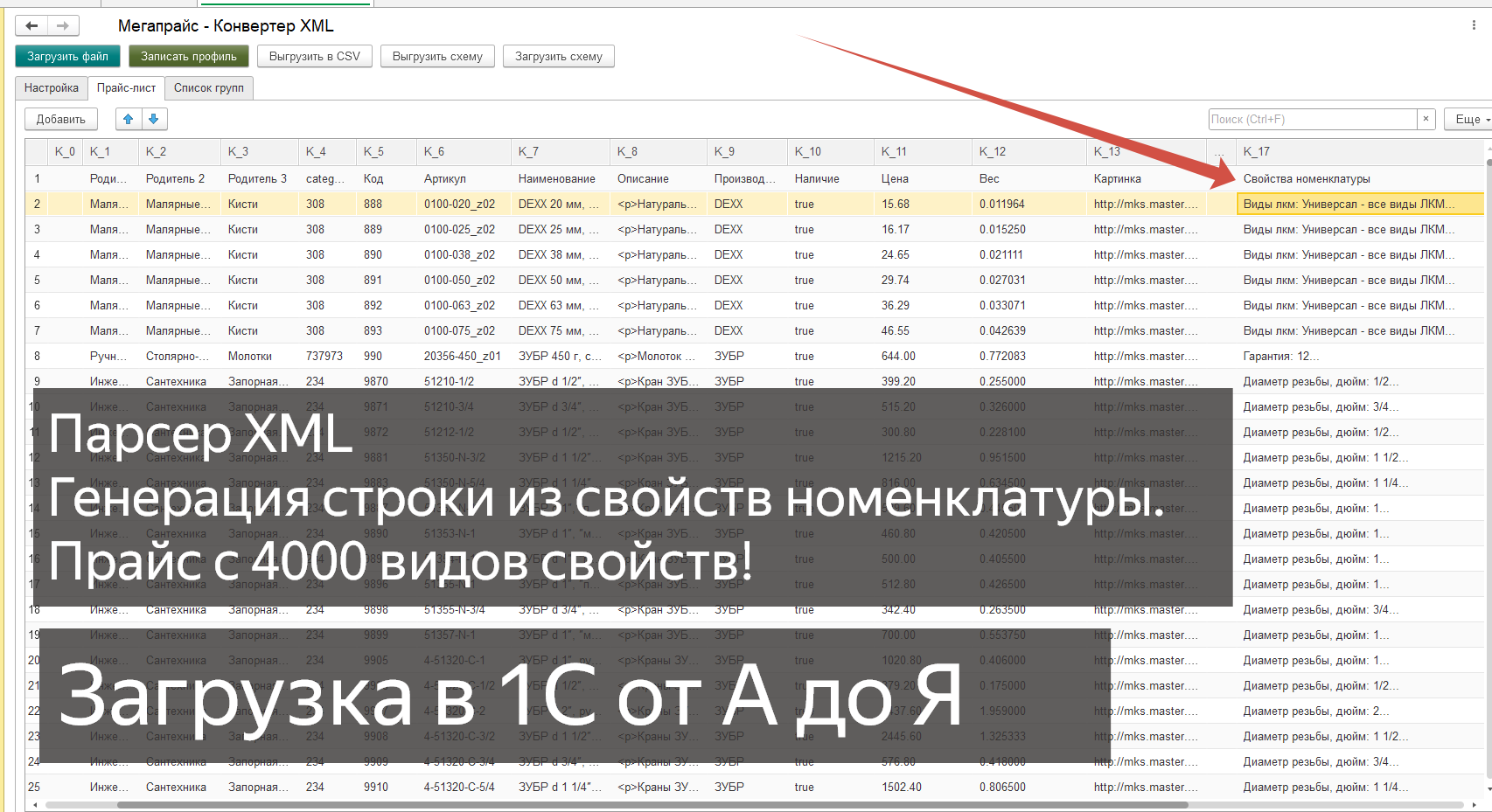Open the three-dot options menu at top right
1492x812 pixels.
pyautogui.click(x=1474, y=25)
